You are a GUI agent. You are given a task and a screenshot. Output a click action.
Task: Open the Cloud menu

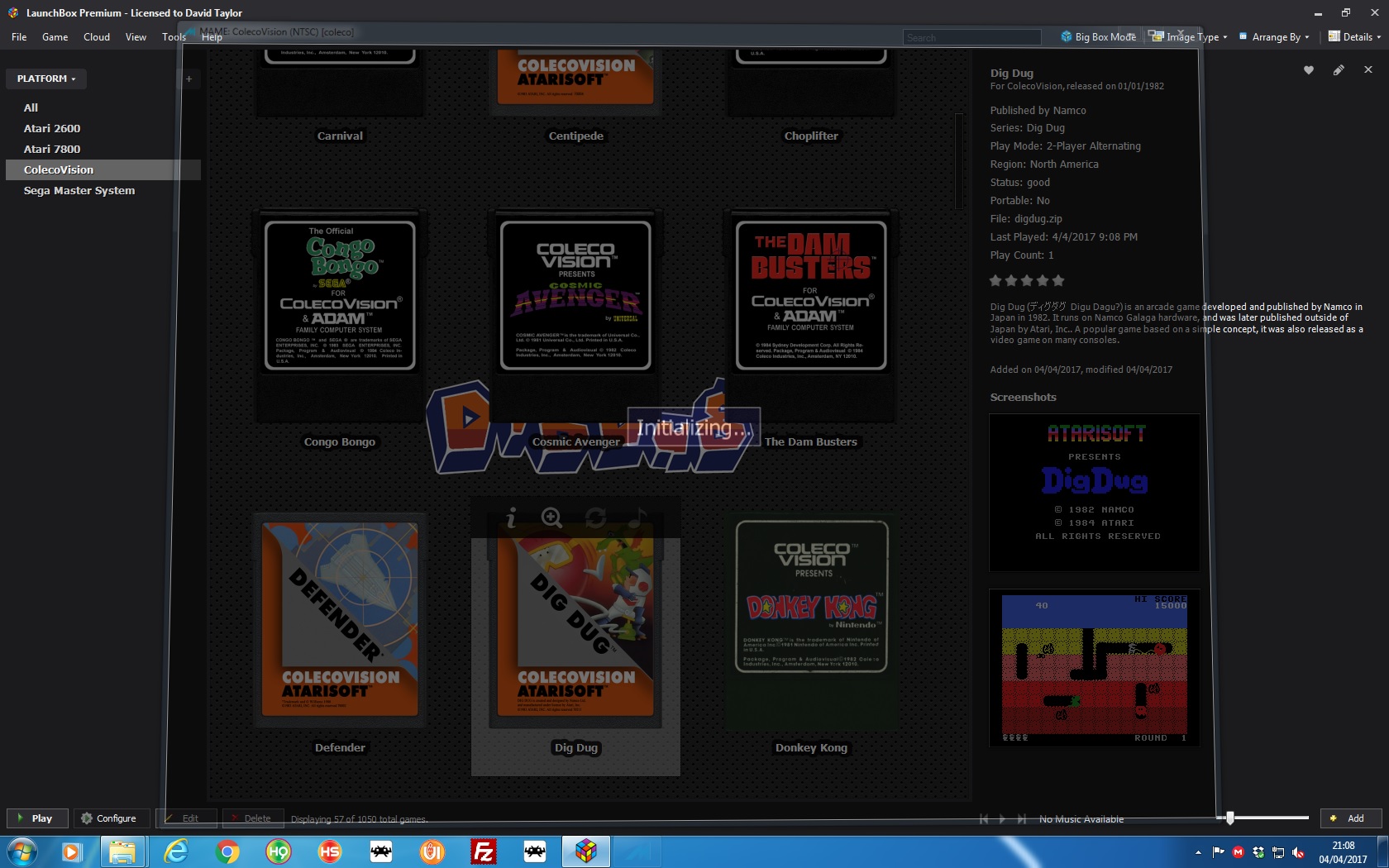click(97, 36)
